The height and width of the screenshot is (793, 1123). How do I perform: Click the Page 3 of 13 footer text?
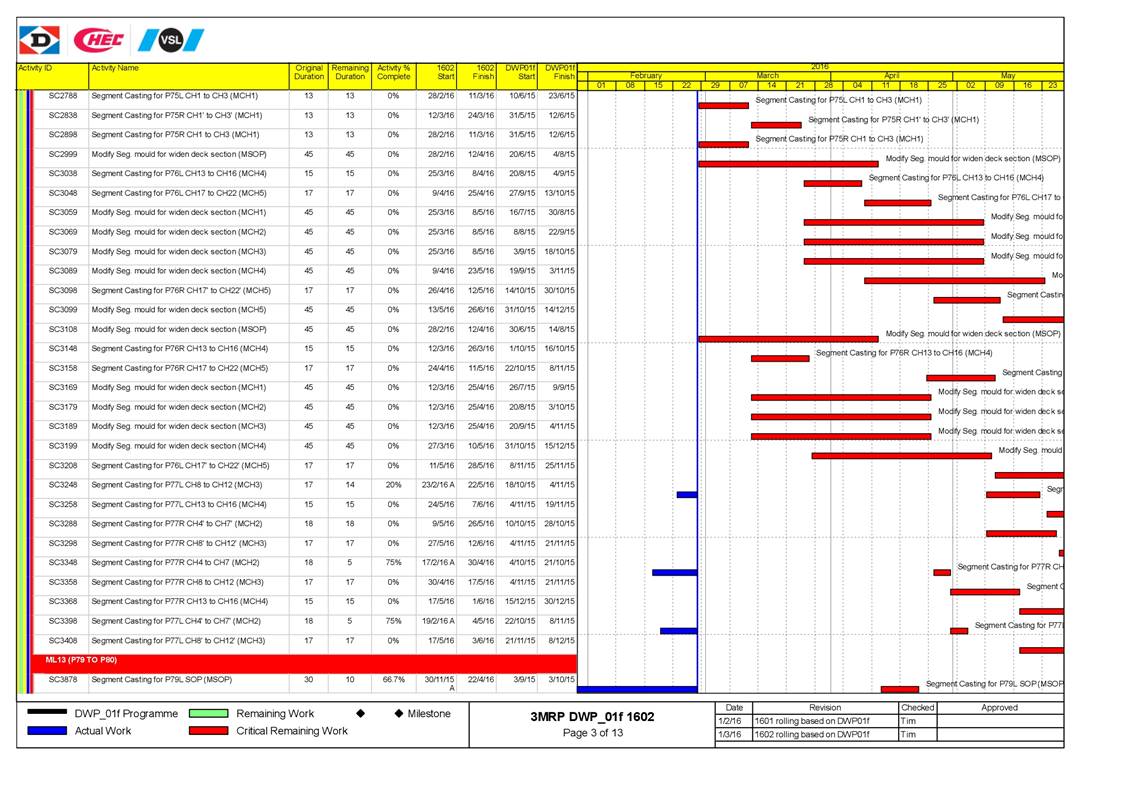click(x=593, y=733)
